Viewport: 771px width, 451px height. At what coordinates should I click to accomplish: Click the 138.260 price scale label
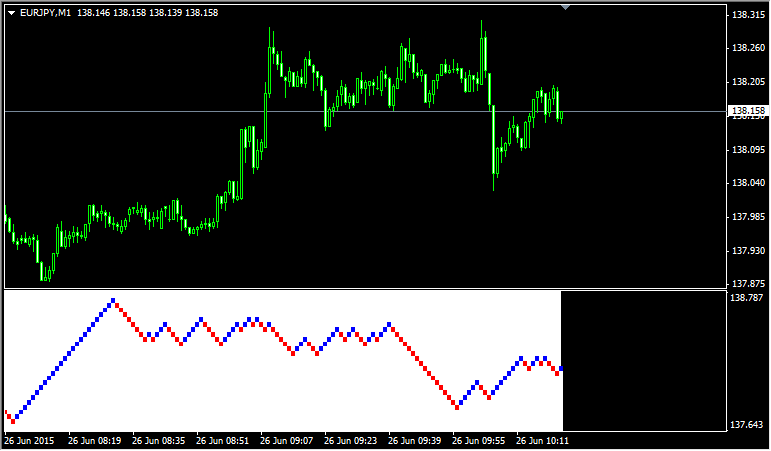[x=748, y=48]
